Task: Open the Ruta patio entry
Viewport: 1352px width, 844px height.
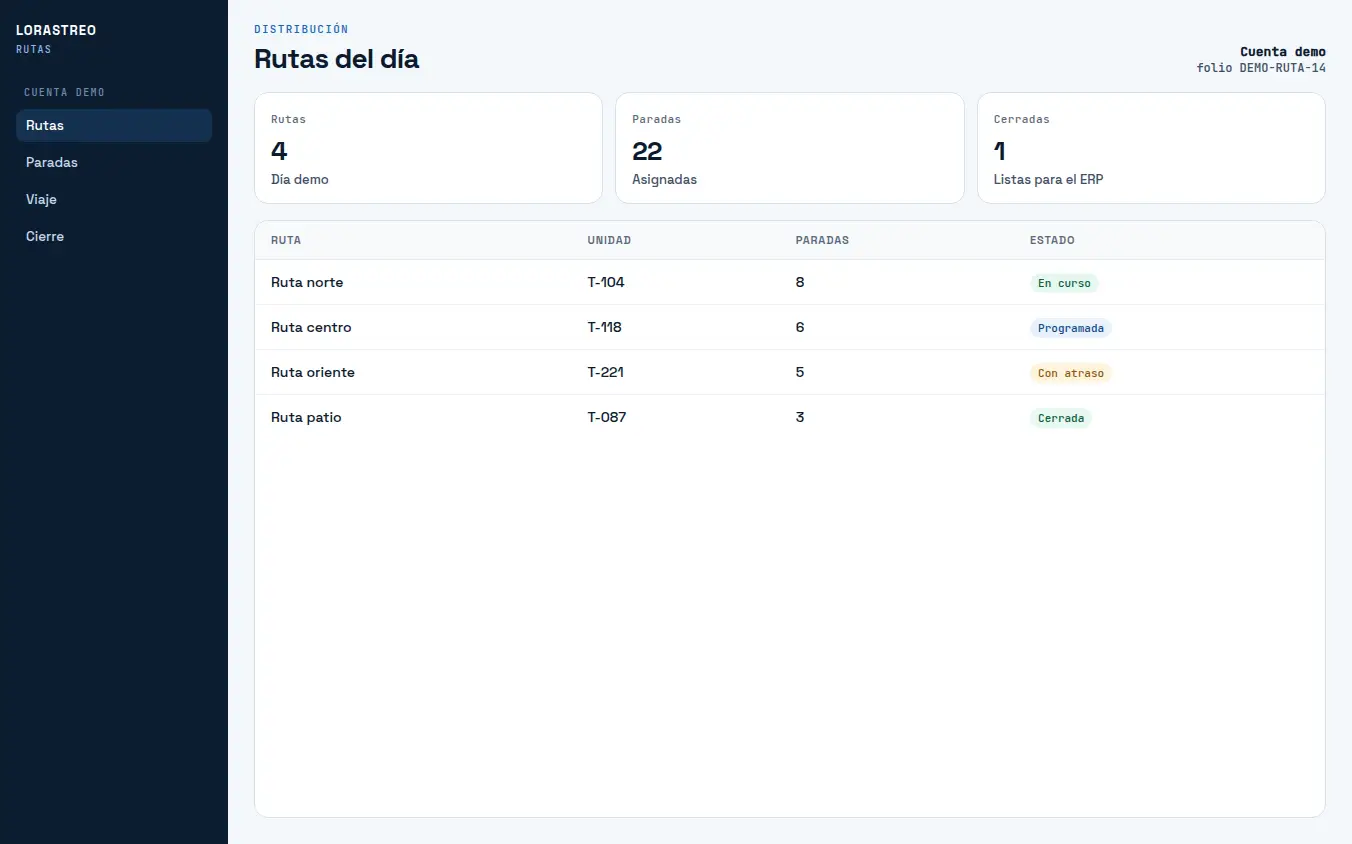Action: [790, 417]
